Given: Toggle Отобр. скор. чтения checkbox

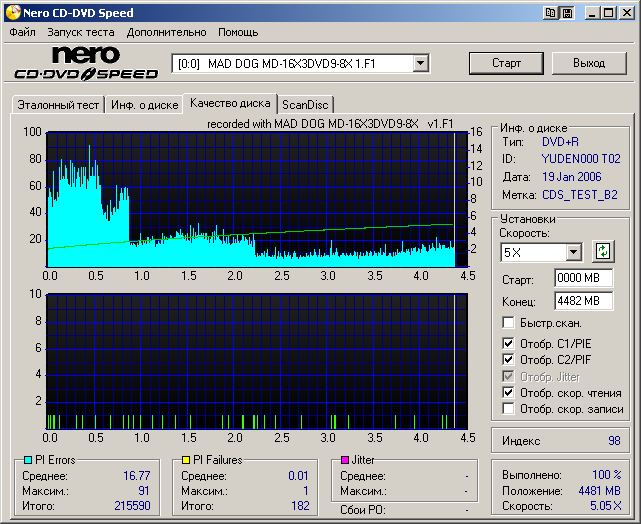Looking at the screenshot, I should (508, 393).
